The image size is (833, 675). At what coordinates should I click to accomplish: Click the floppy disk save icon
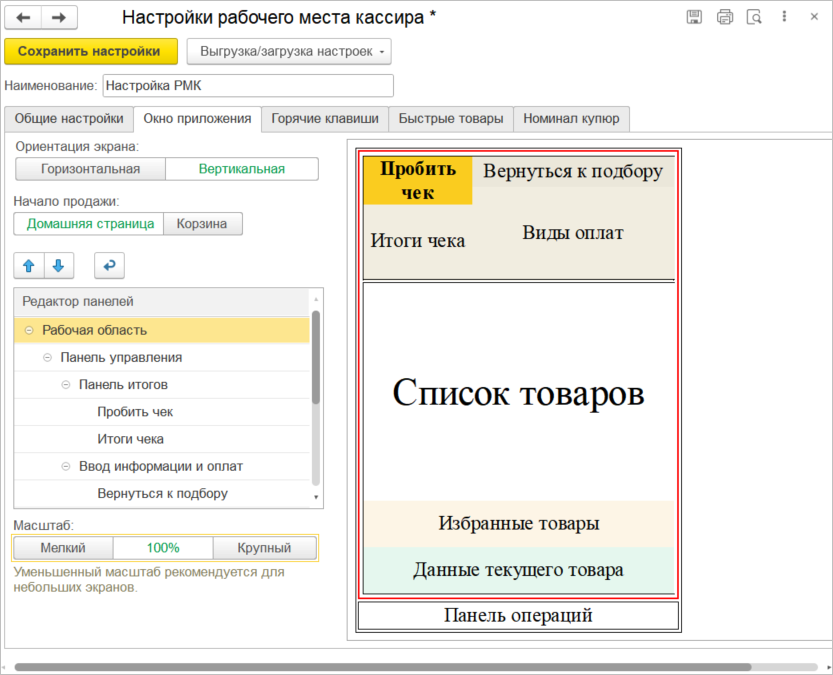point(694,17)
